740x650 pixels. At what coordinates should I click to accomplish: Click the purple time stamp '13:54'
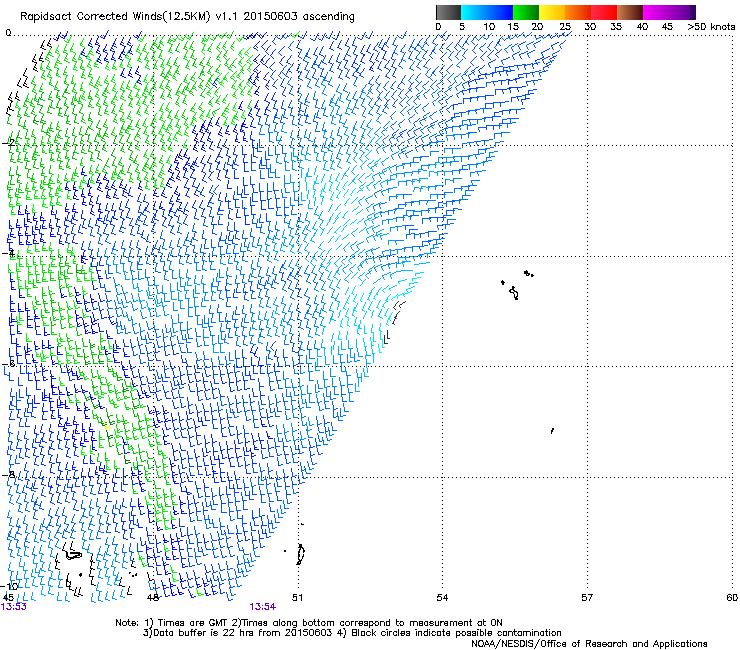point(263,607)
